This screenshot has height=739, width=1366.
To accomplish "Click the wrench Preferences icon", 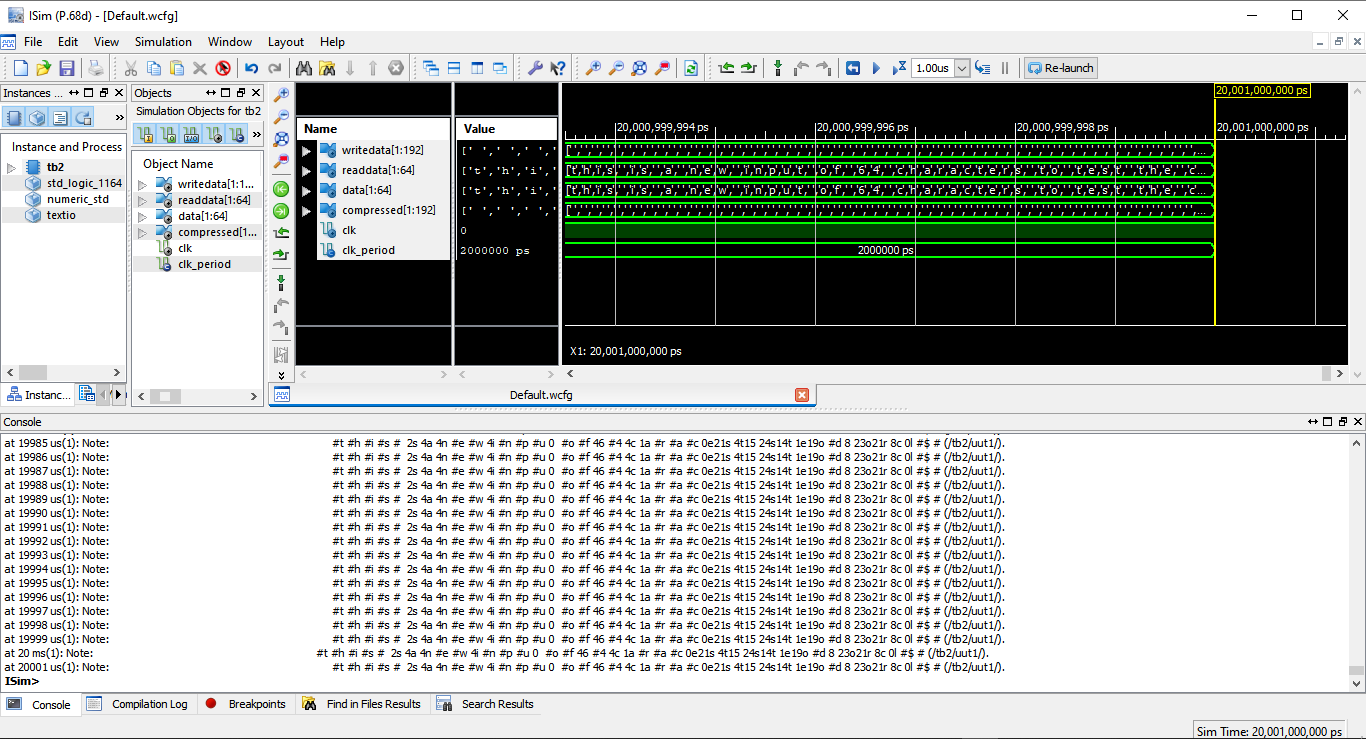I will (535, 68).
